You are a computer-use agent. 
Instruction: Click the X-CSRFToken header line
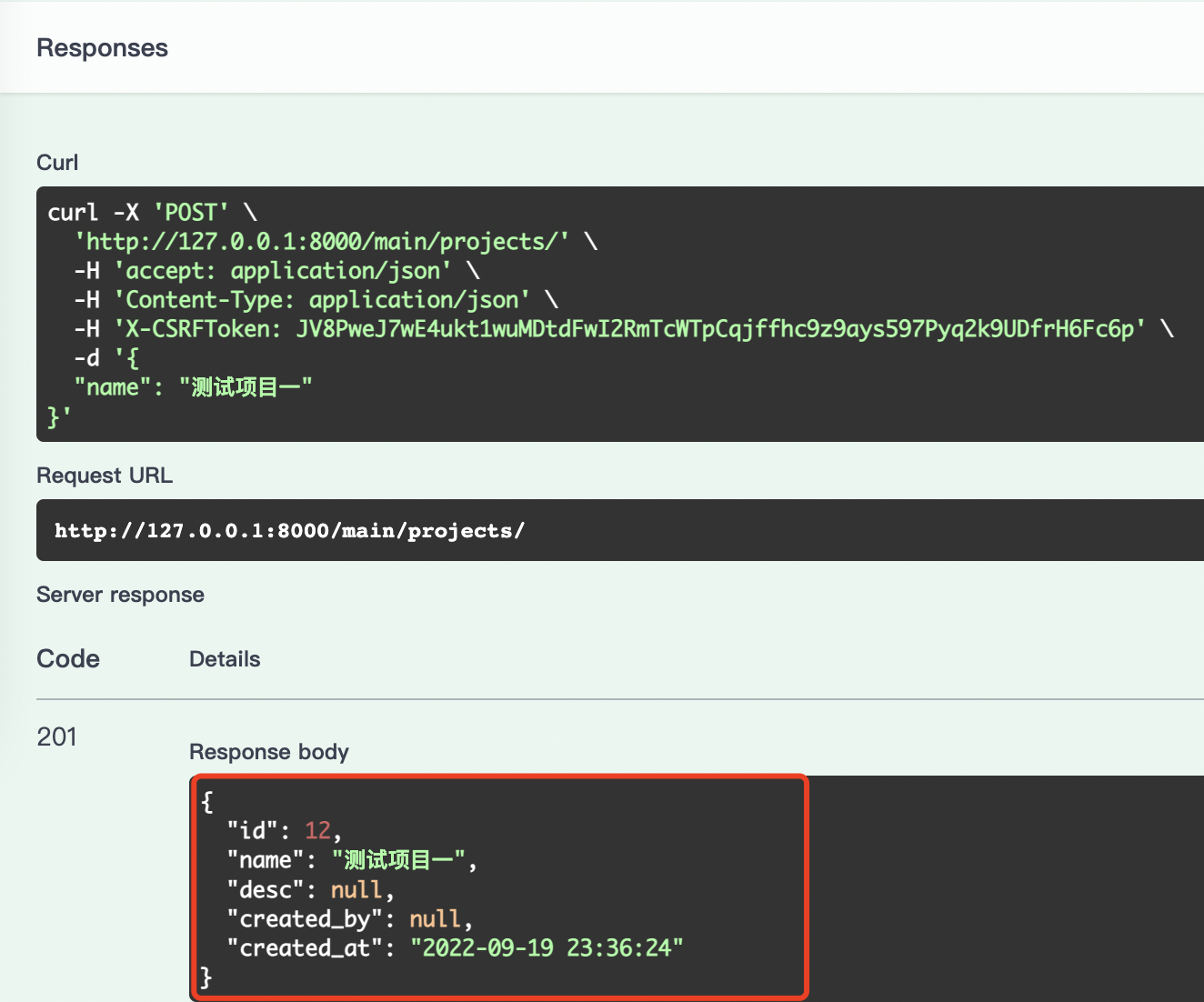click(624, 329)
